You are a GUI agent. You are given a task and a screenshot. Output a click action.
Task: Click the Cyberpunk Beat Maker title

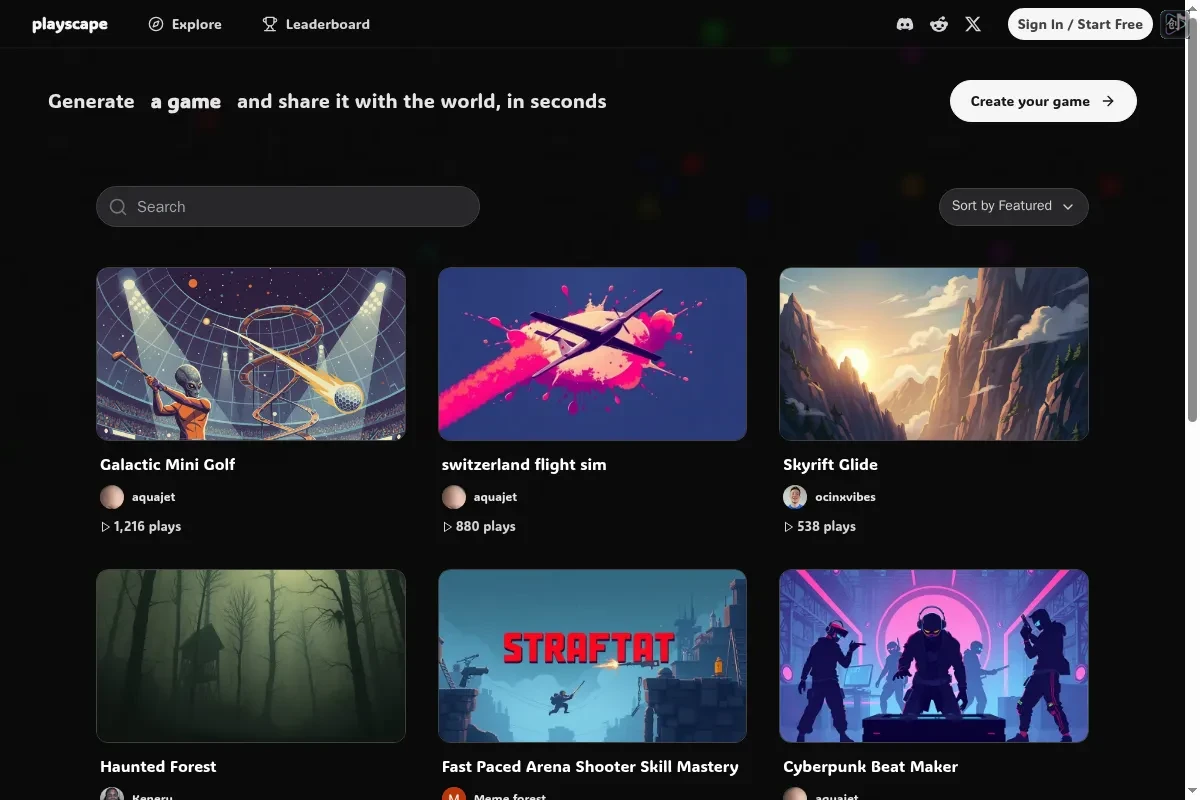tap(870, 767)
